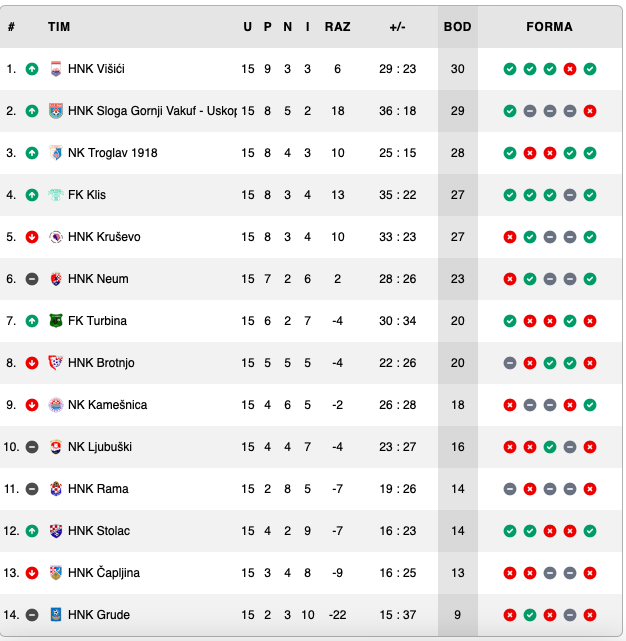Click the FORMA column header
Viewport: 626px width, 641px height.
pyautogui.click(x=549, y=27)
